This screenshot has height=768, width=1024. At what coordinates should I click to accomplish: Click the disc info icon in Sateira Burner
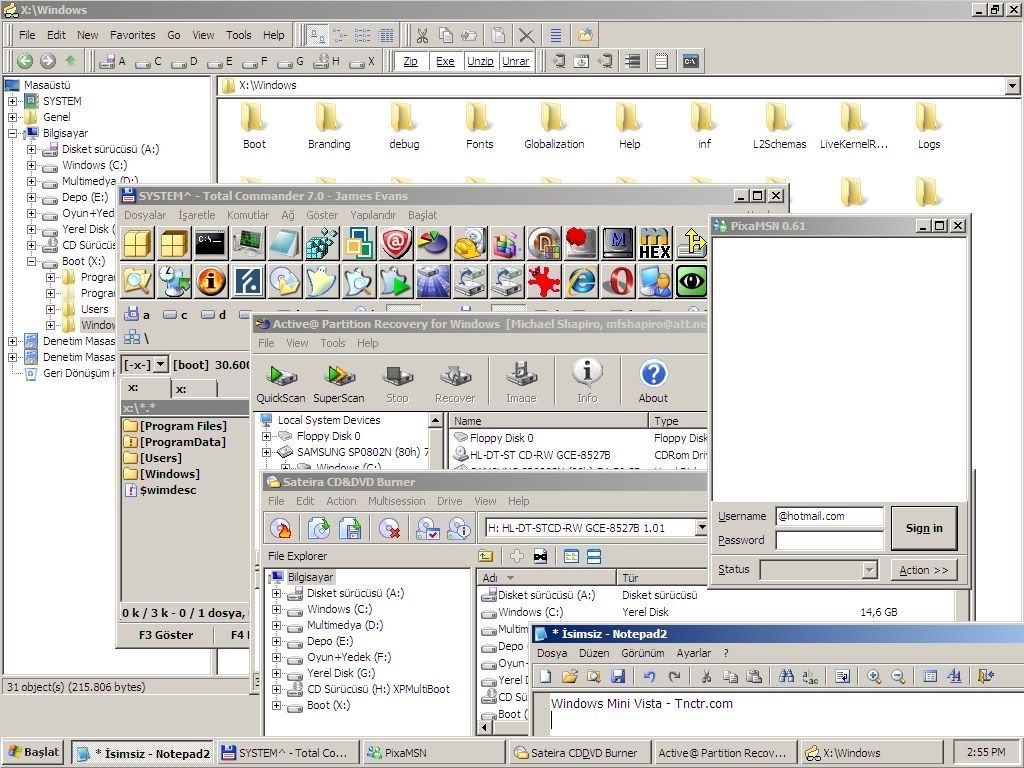(x=459, y=528)
